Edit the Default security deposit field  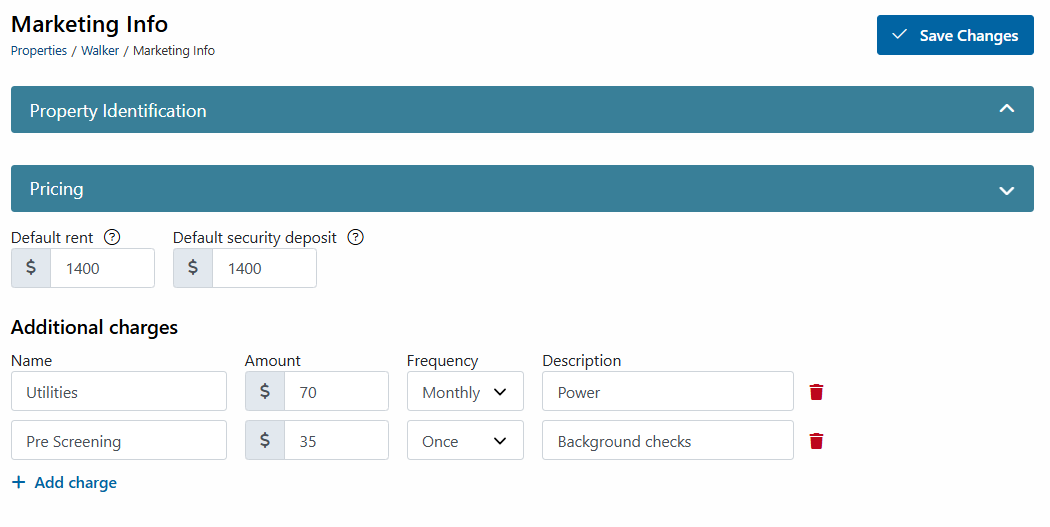pyautogui.click(x=265, y=268)
